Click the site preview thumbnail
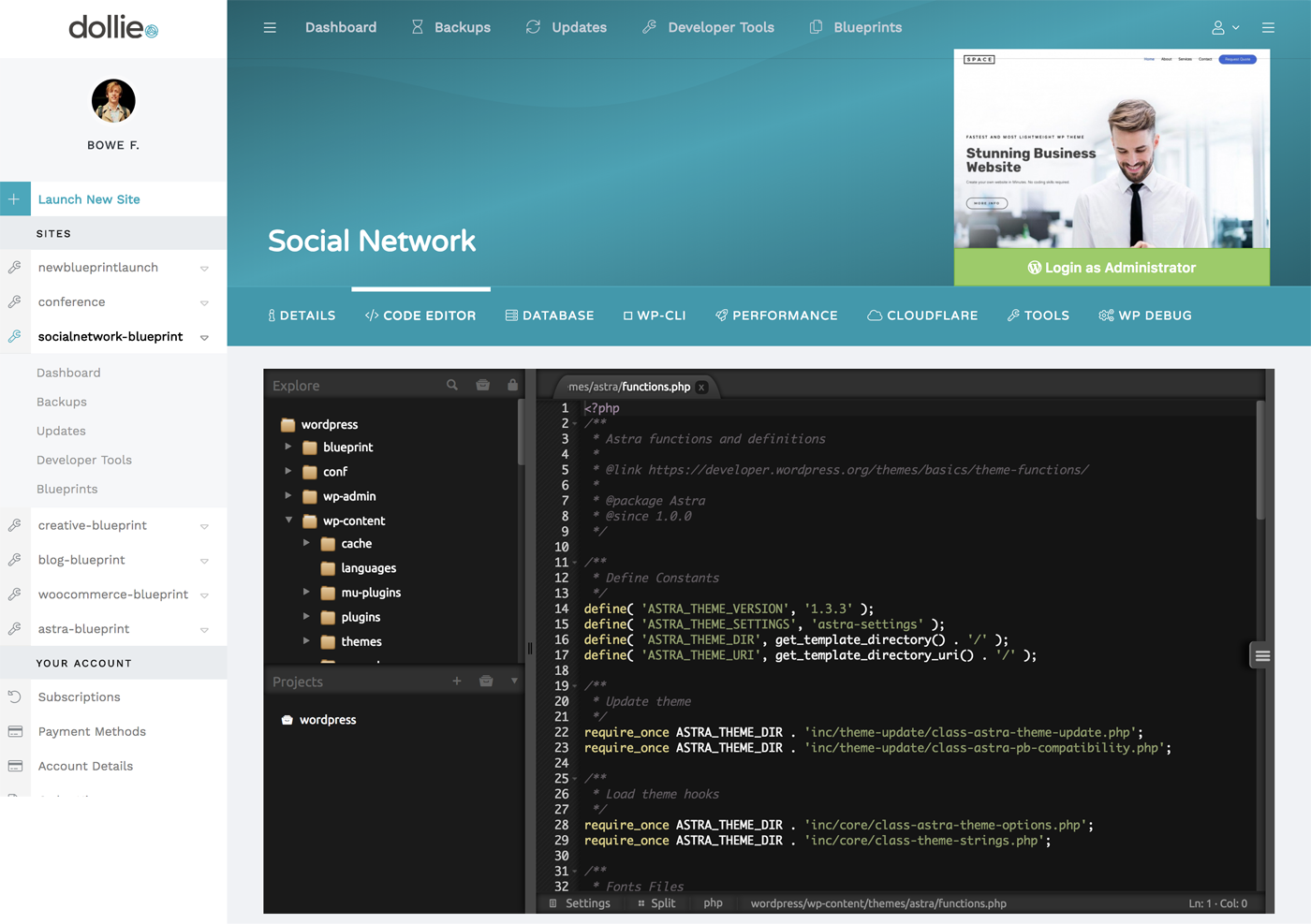The image size is (1311, 924). (1112, 149)
